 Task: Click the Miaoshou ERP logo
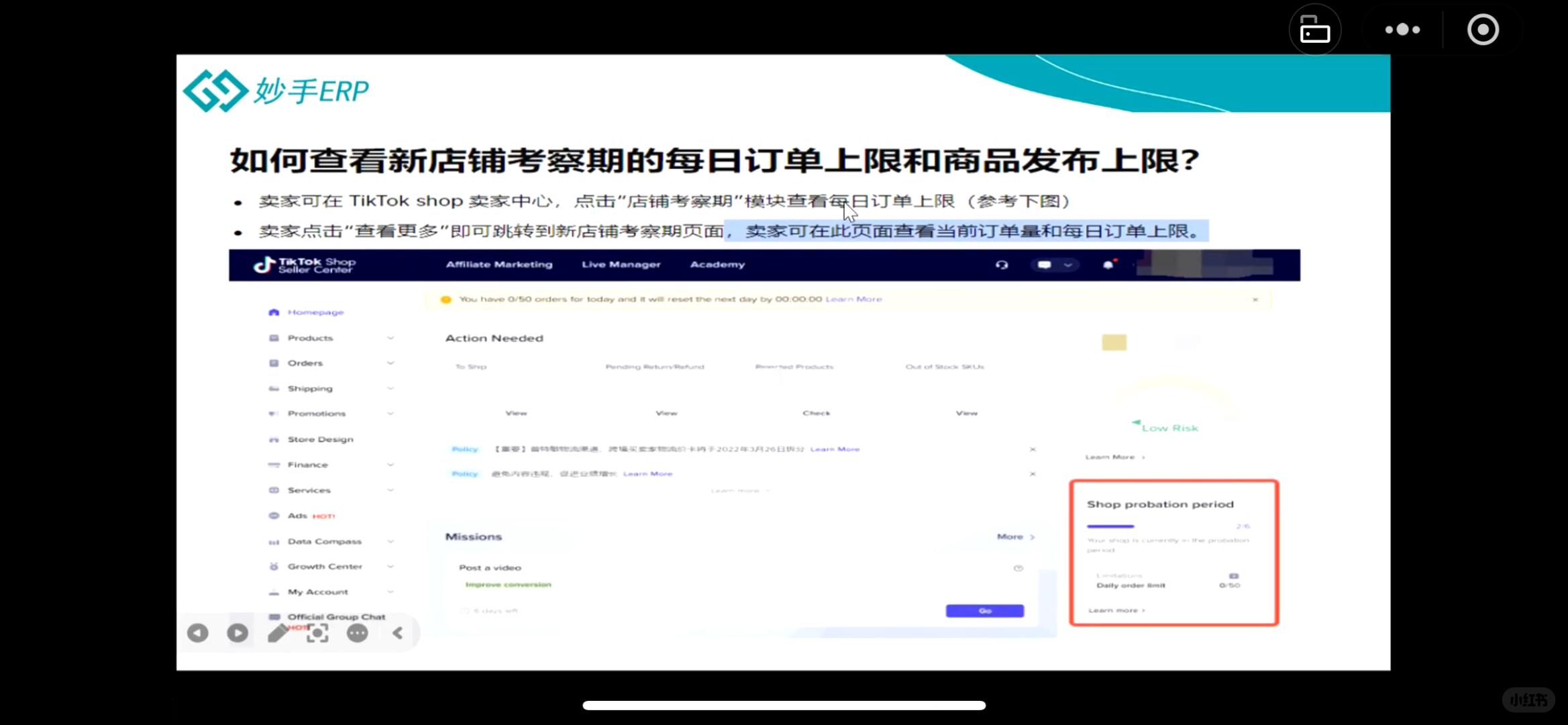(x=276, y=91)
